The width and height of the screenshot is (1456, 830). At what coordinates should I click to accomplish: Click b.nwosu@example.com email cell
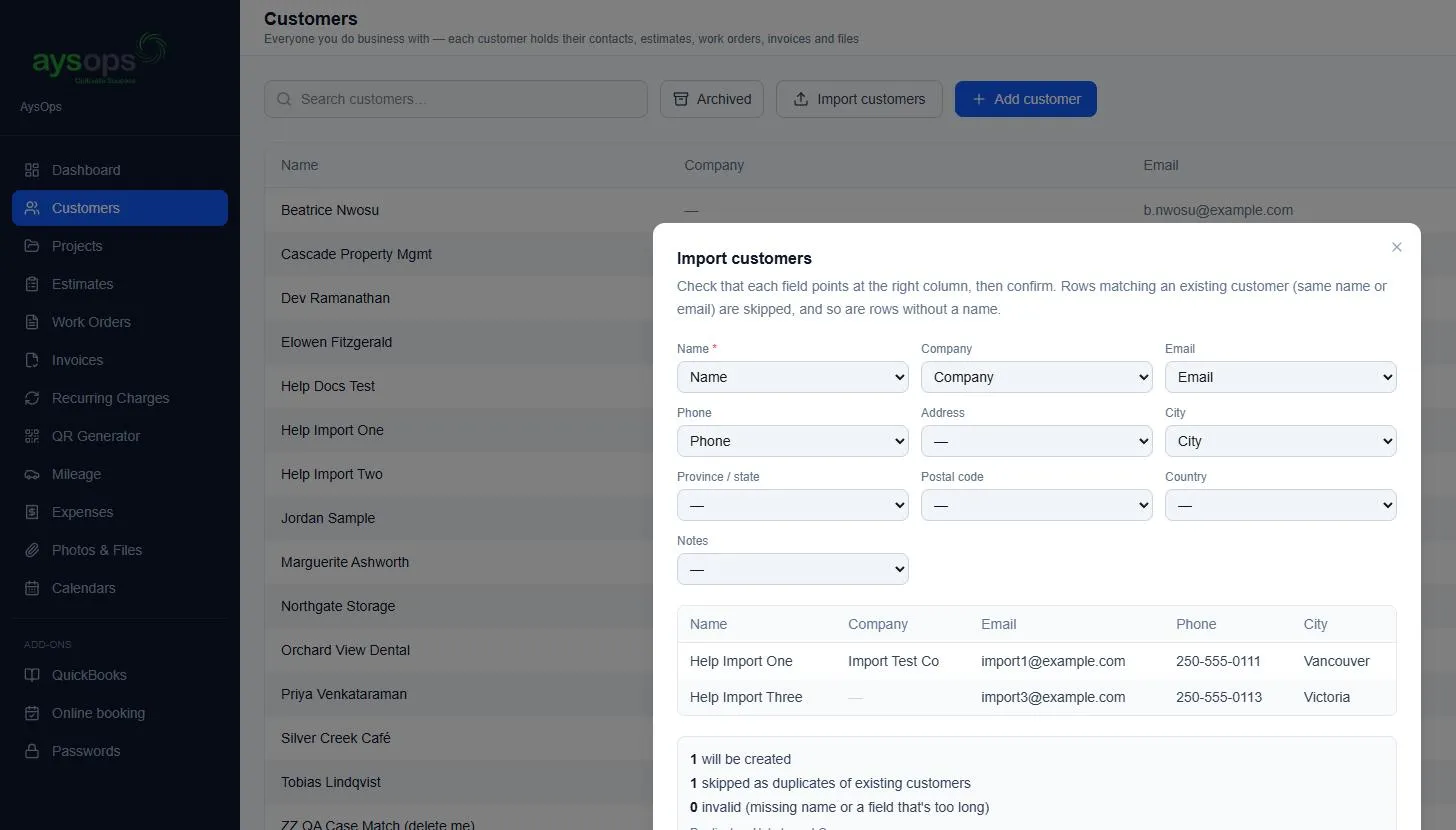click(x=1218, y=210)
